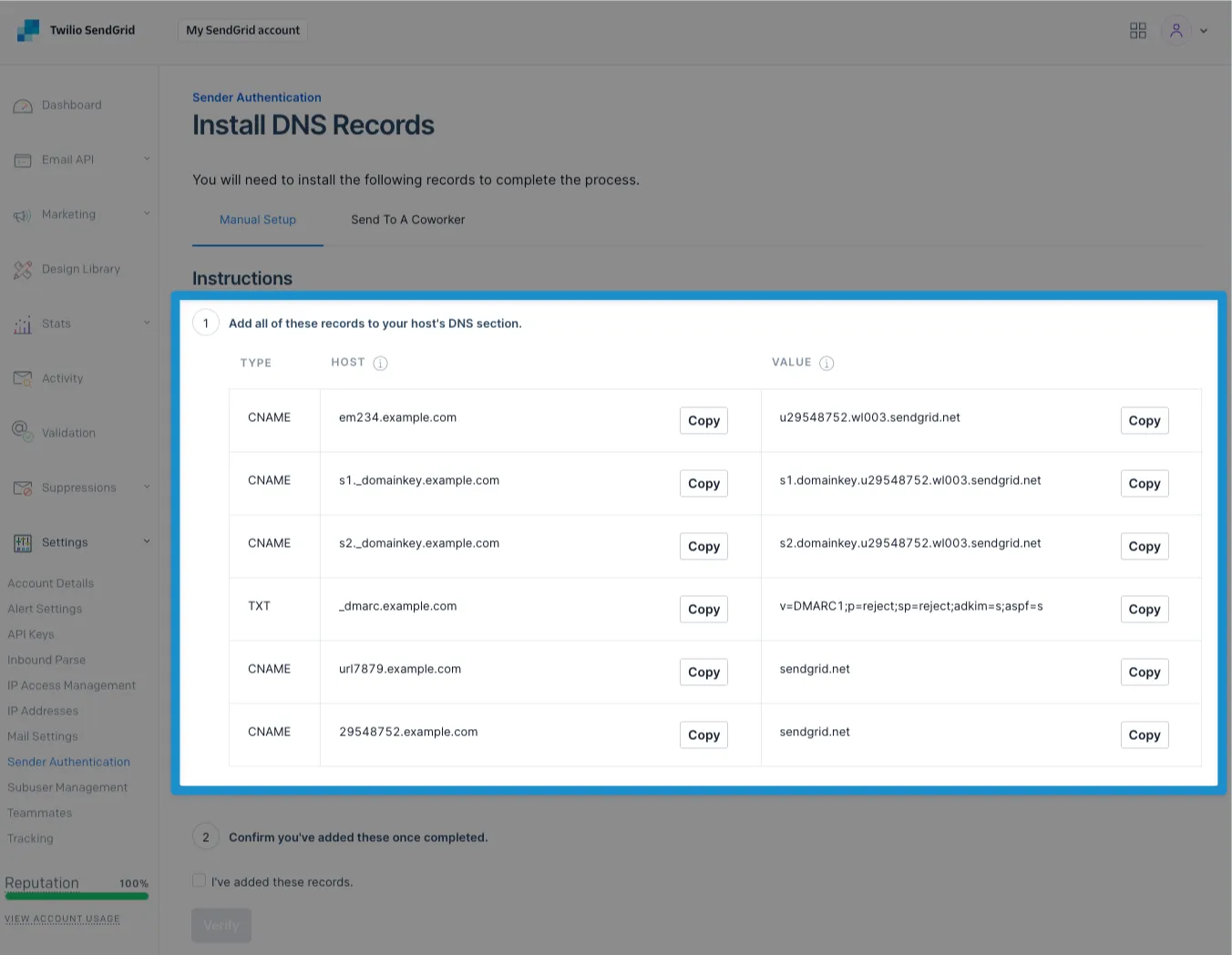The height and width of the screenshot is (955, 1232).
Task: Copy sendgrid.net value in 29548752 row
Action: (x=1145, y=734)
